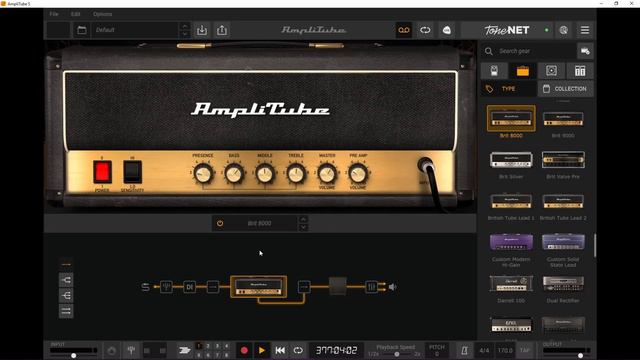The width and height of the screenshot is (640, 360).
Task: Click the BASS knob on the amp
Action: tap(234, 174)
